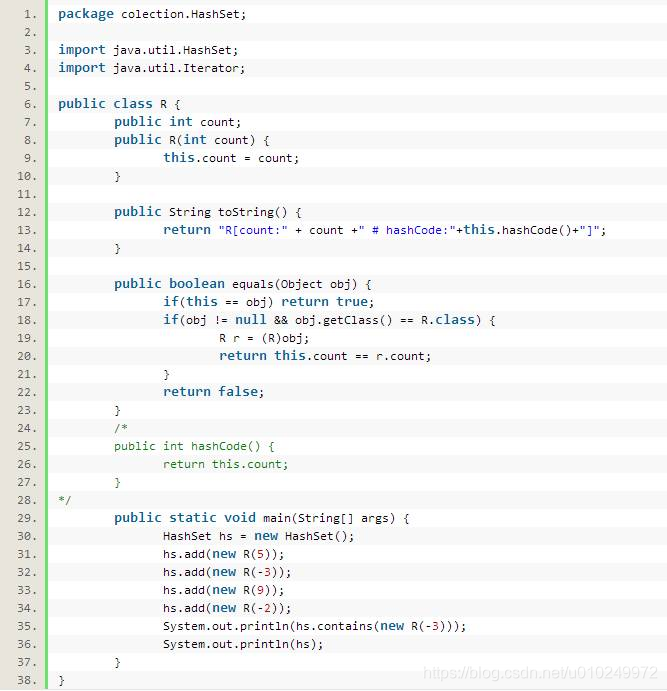This screenshot has height=691, width=667.
Task: Click the hs.contains(new R(-3)) println line
Action: (314, 626)
